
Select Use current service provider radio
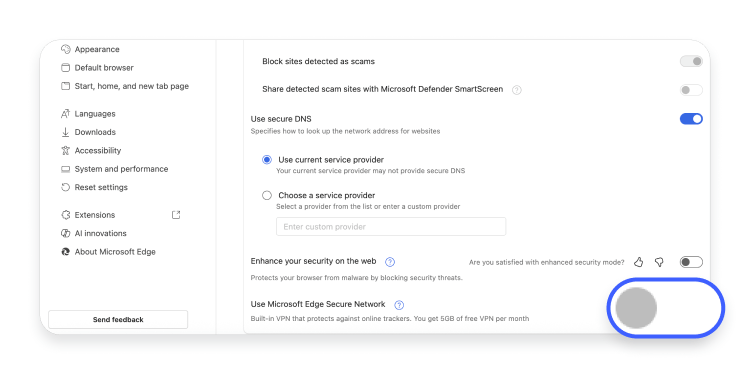click(267, 160)
